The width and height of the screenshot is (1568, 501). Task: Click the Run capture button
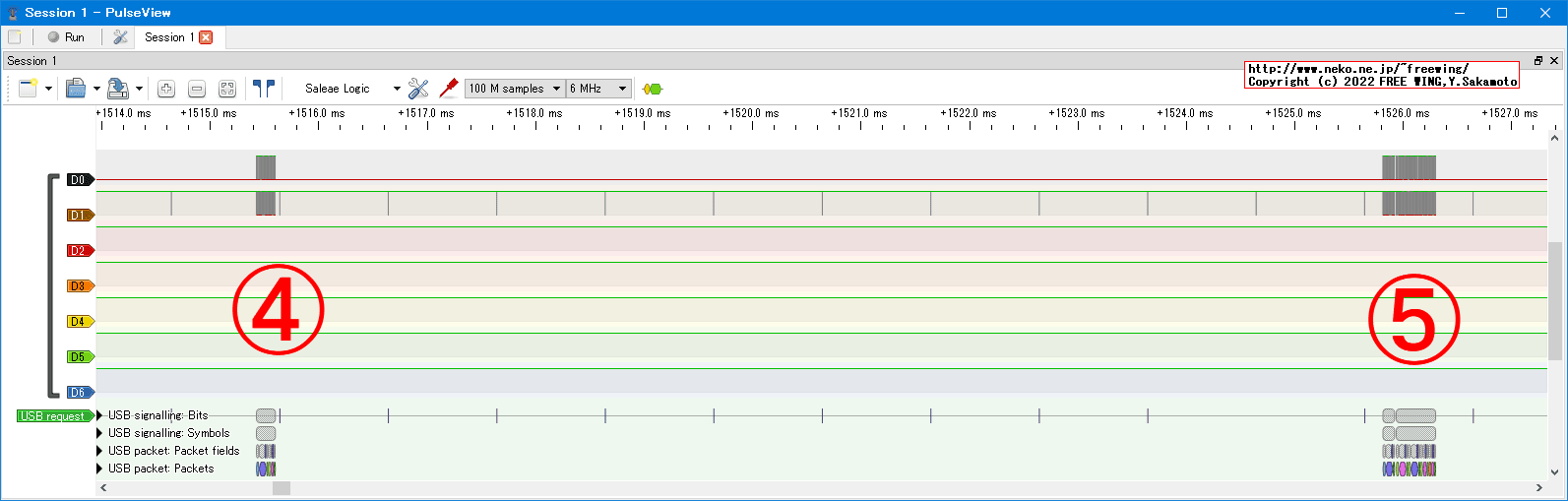[x=66, y=37]
